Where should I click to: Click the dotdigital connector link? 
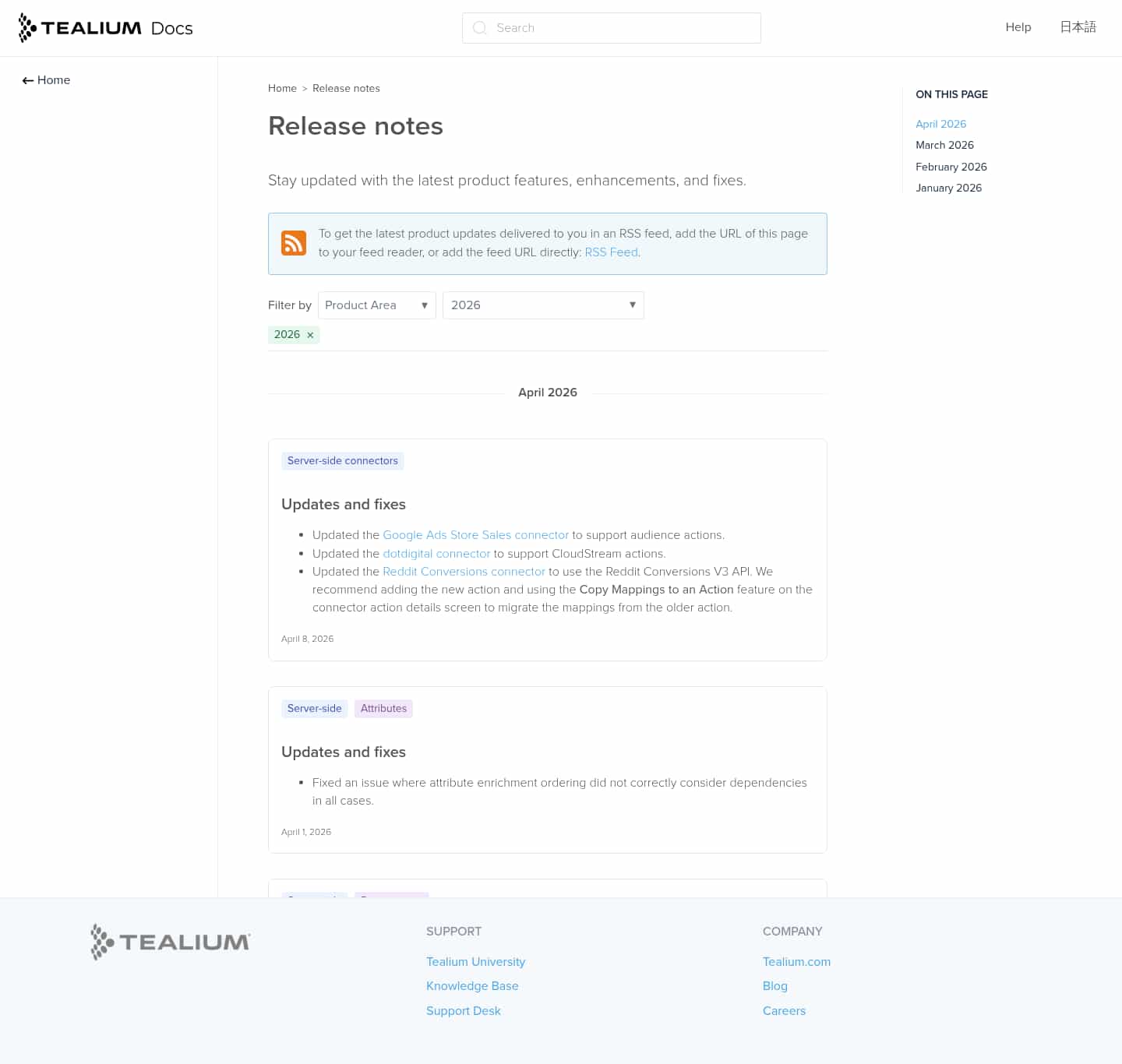[x=436, y=554]
